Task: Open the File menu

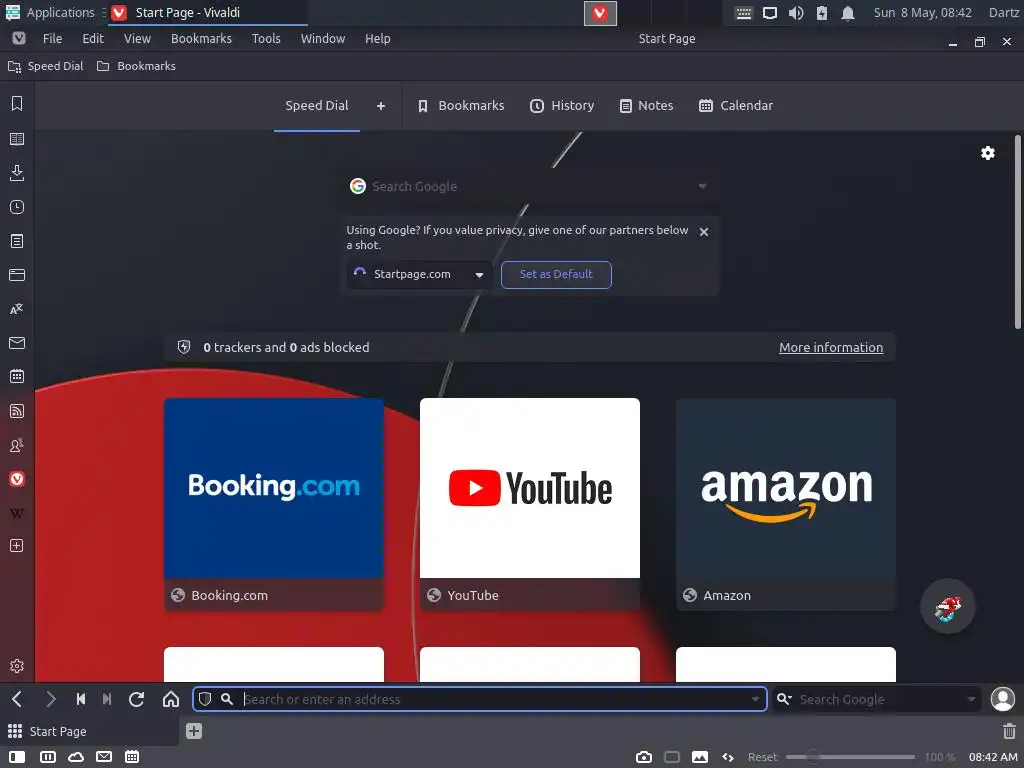Action: click(x=52, y=39)
